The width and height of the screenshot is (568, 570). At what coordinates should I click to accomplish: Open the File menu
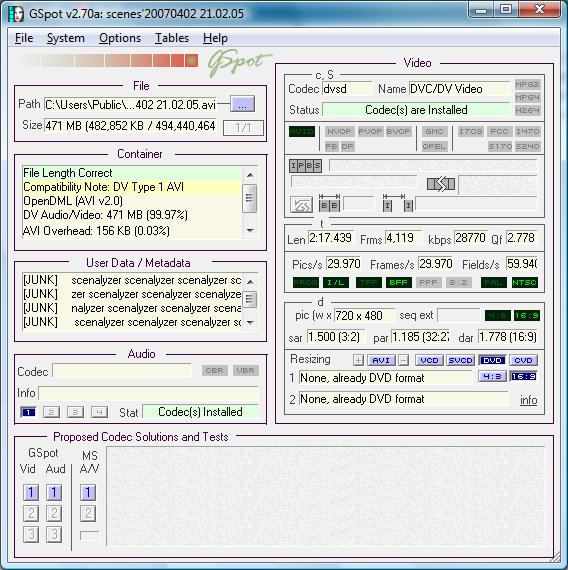(x=24, y=38)
